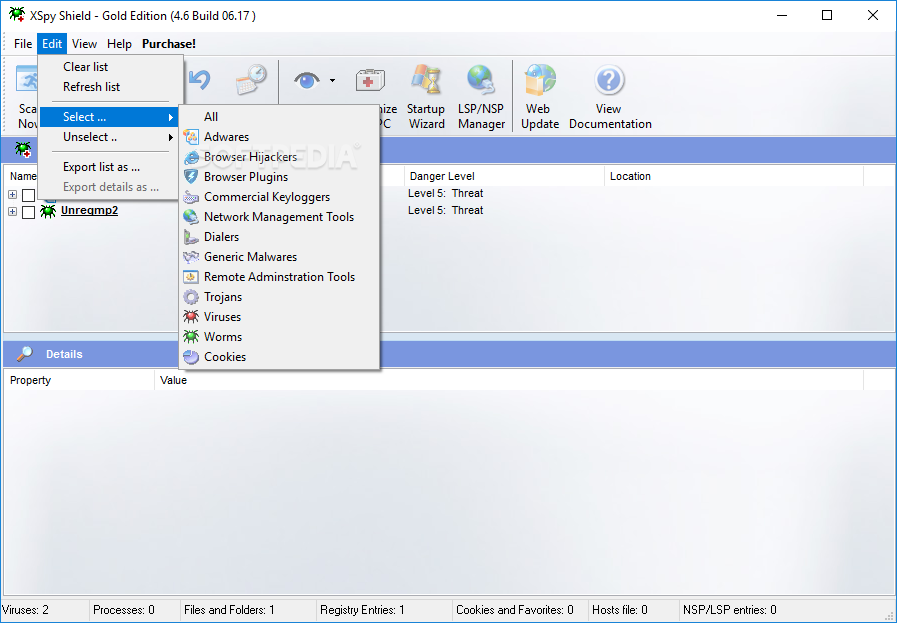Open the Startup Wizard tool
This screenshot has width=897, height=623.
[x=426, y=97]
